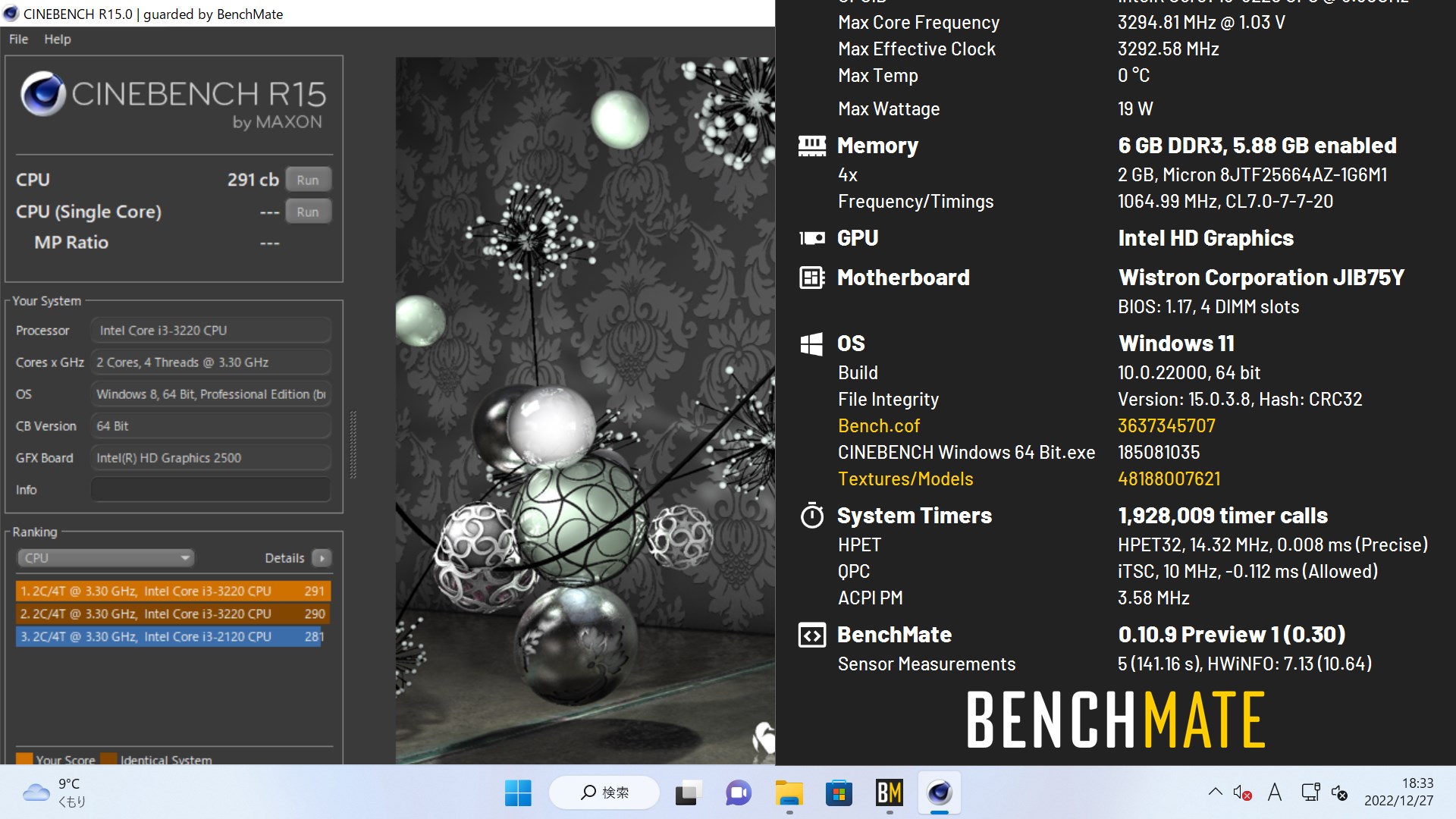Open Task View from taskbar

[687, 793]
